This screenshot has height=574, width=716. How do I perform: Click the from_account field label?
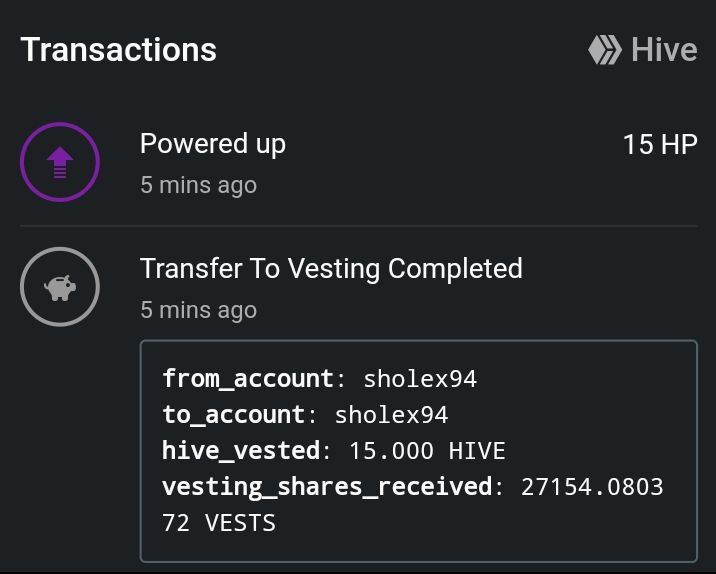click(249, 379)
